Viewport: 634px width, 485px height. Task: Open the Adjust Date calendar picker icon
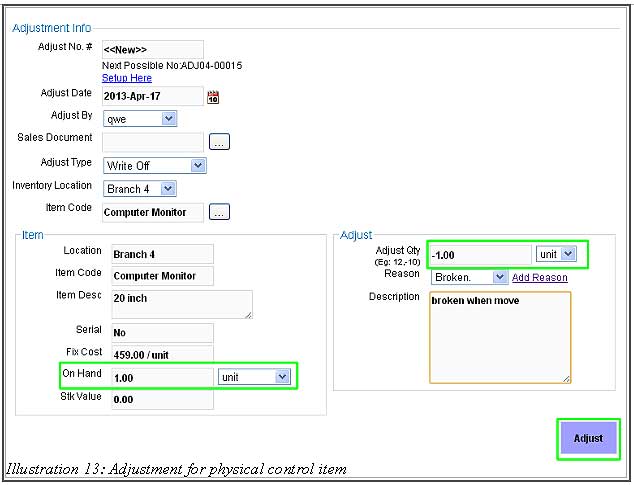212,97
